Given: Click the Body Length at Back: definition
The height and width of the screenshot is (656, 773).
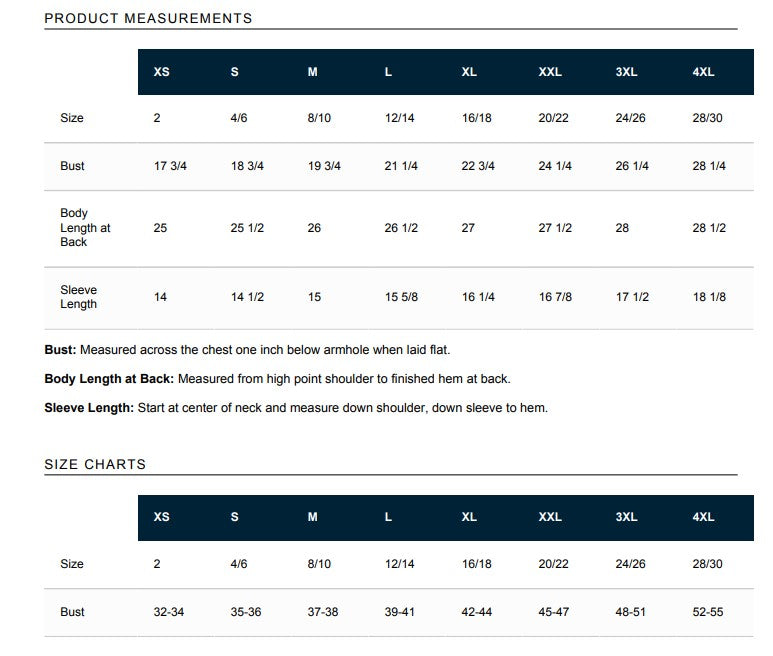Looking at the screenshot, I should 277,379.
